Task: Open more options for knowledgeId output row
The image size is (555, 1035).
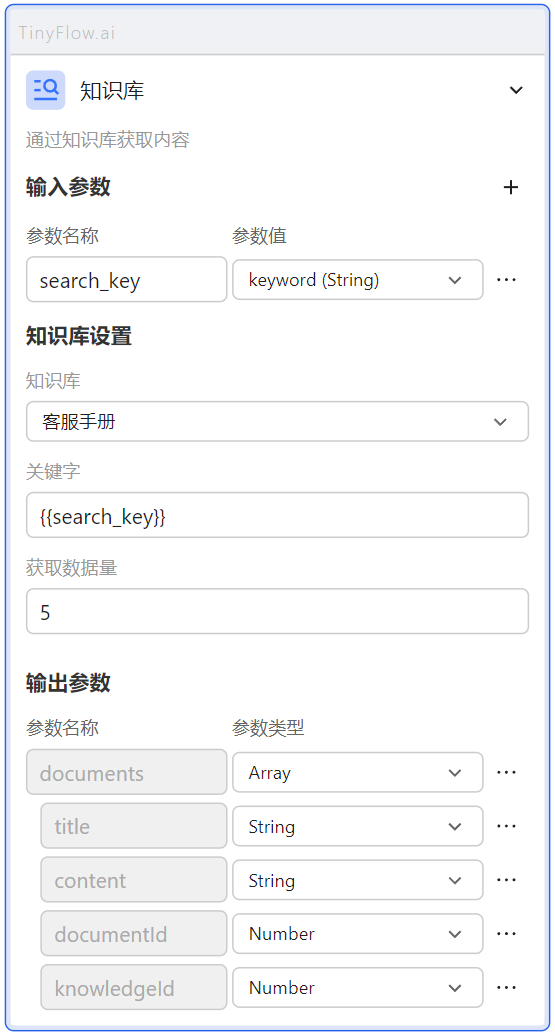Action: tap(506, 988)
